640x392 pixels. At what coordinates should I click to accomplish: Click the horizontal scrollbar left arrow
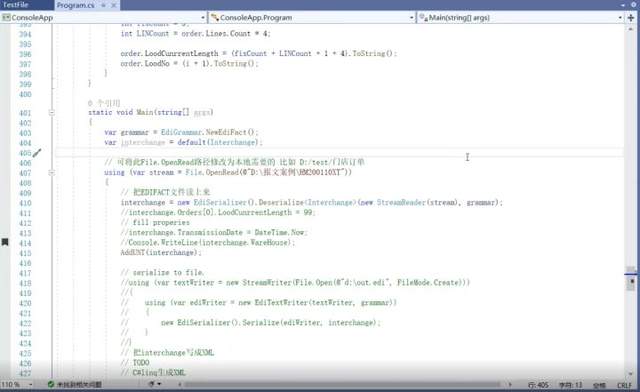click(x=180, y=385)
